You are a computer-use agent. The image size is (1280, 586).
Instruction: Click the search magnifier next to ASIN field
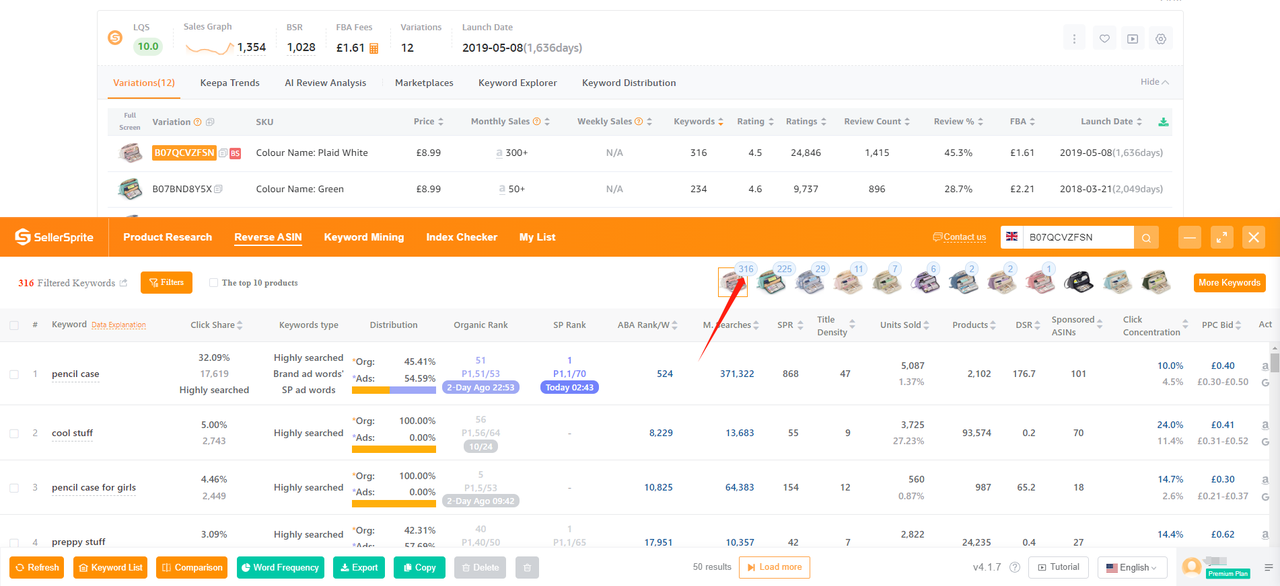(x=1146, y=237)
